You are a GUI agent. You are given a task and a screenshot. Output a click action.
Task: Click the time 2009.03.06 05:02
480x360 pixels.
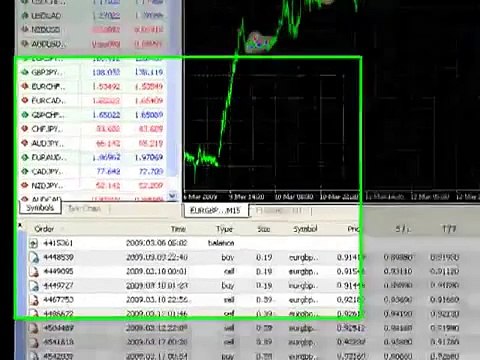(156, 243)
